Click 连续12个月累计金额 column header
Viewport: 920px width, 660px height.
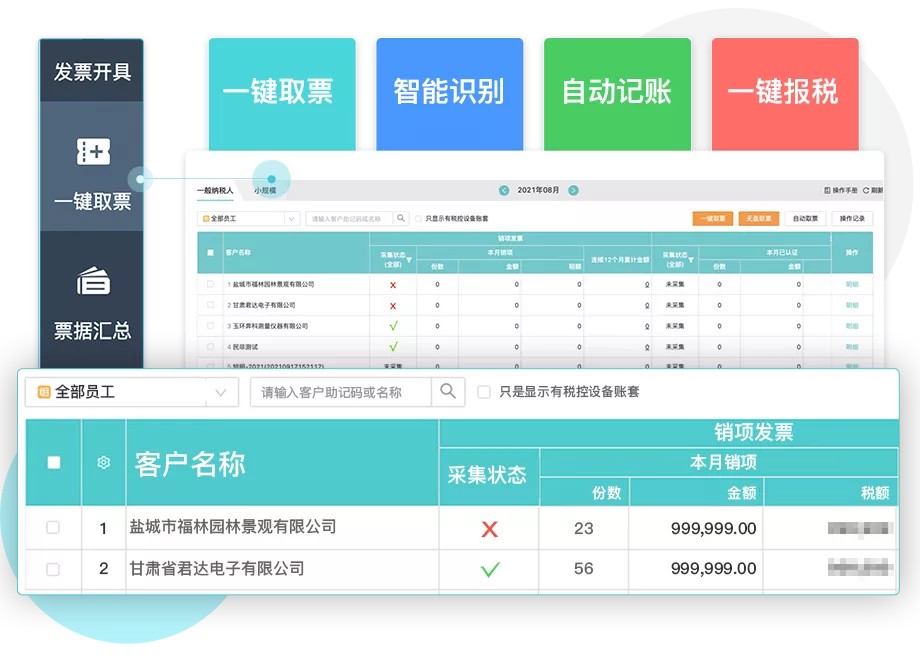click(620, 260)
